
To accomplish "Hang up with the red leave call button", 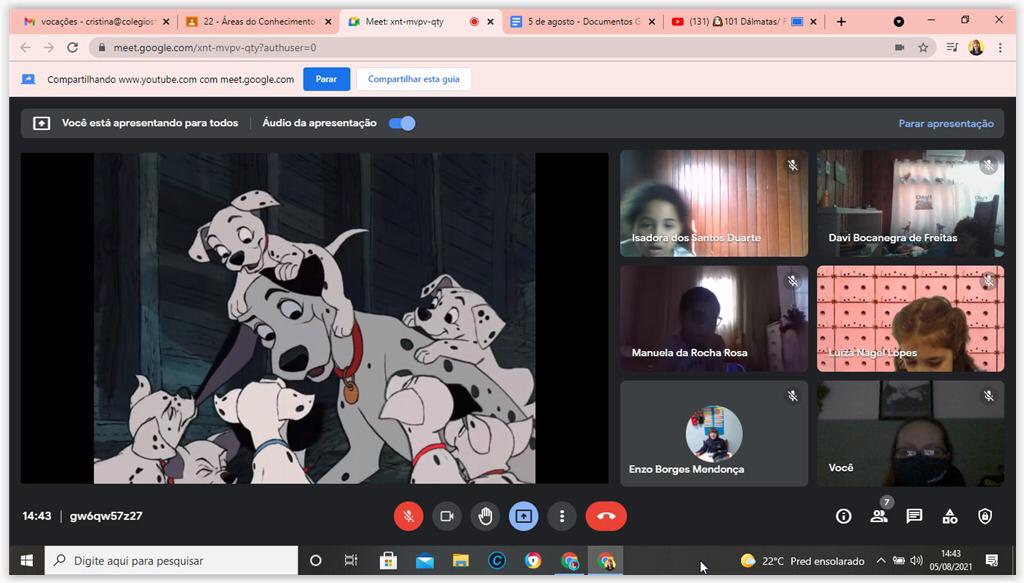I will click(x=606, y=516).
